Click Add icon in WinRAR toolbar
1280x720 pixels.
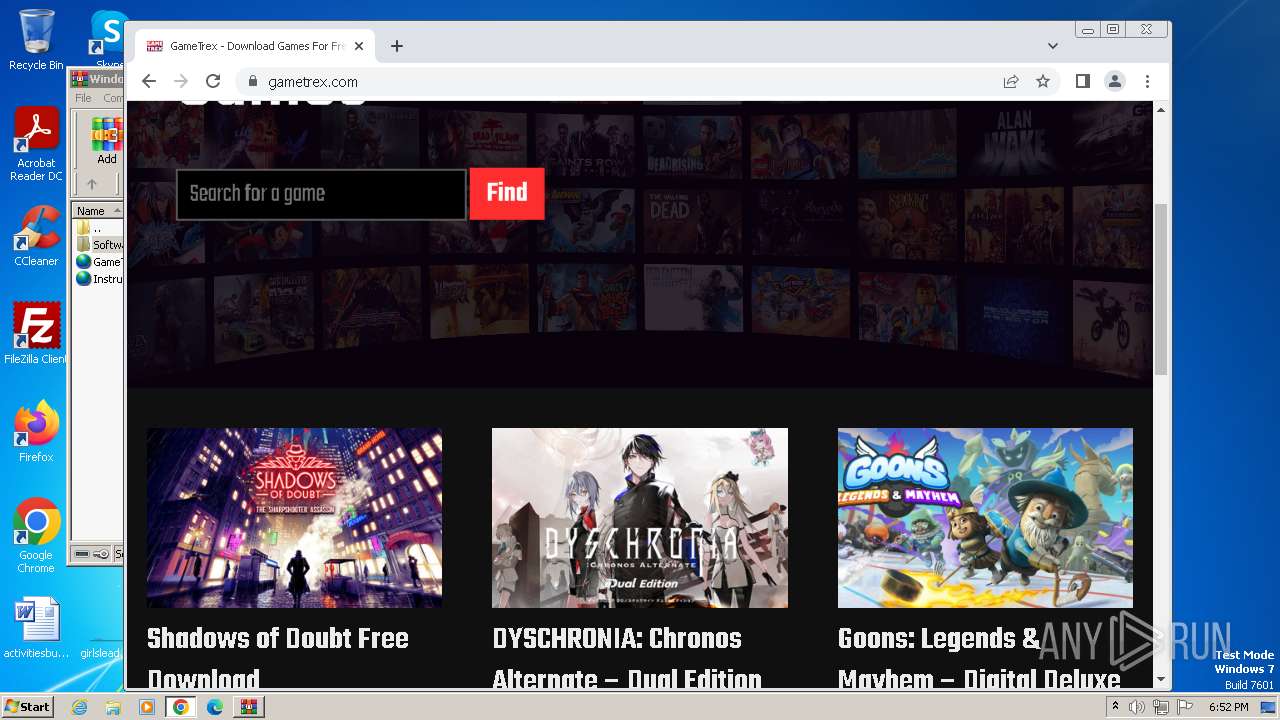(x=106, y=142)
